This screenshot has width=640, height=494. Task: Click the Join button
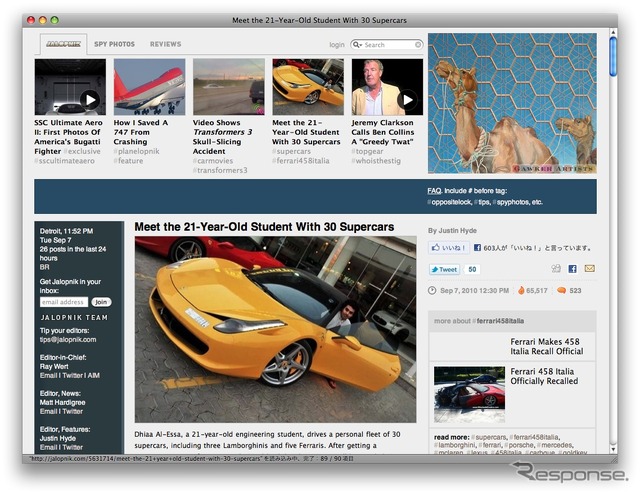[101, 302]
